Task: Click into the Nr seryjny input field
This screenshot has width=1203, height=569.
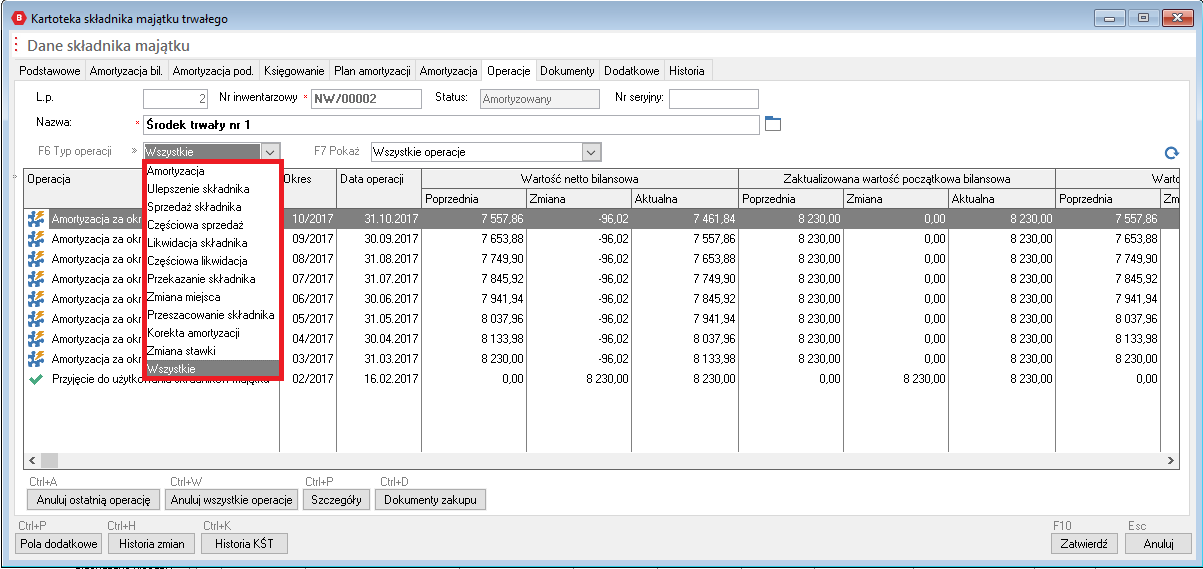Action: click(714, 98)
